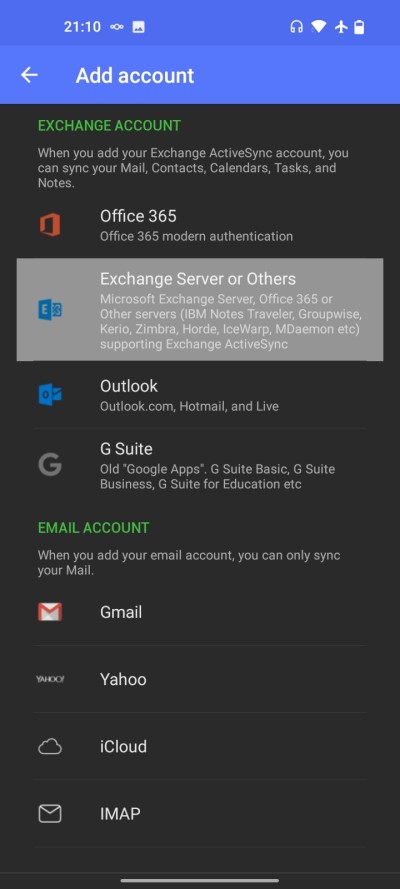The height and width of the screenshot is (889, 400).
Task: Select IMAP email account type
Action: click(x=200, y=814)
